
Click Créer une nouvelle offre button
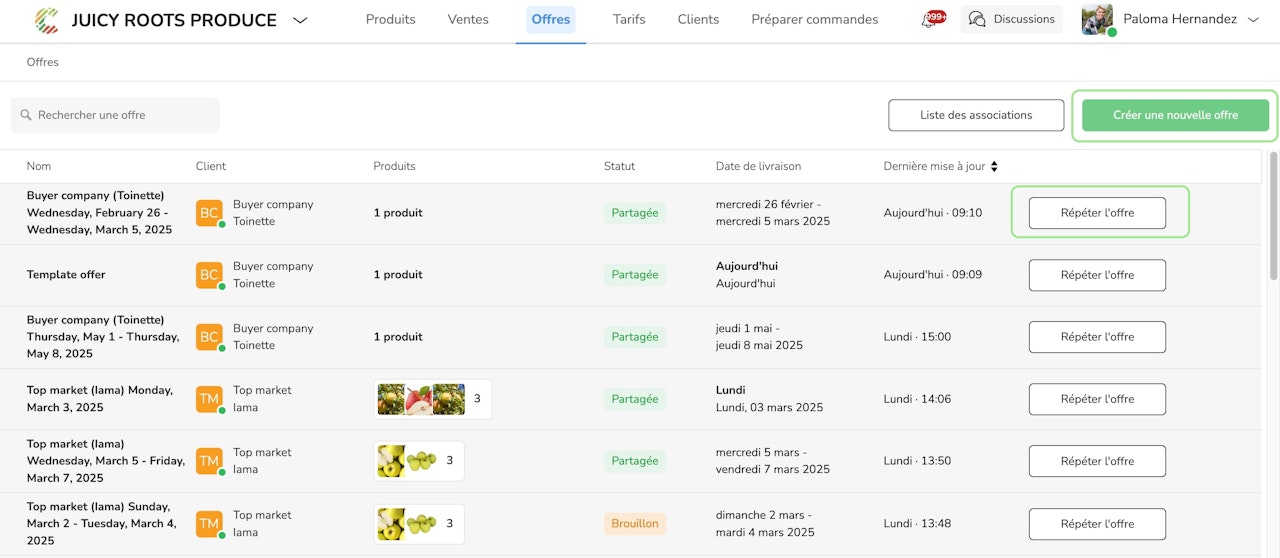1175,115
